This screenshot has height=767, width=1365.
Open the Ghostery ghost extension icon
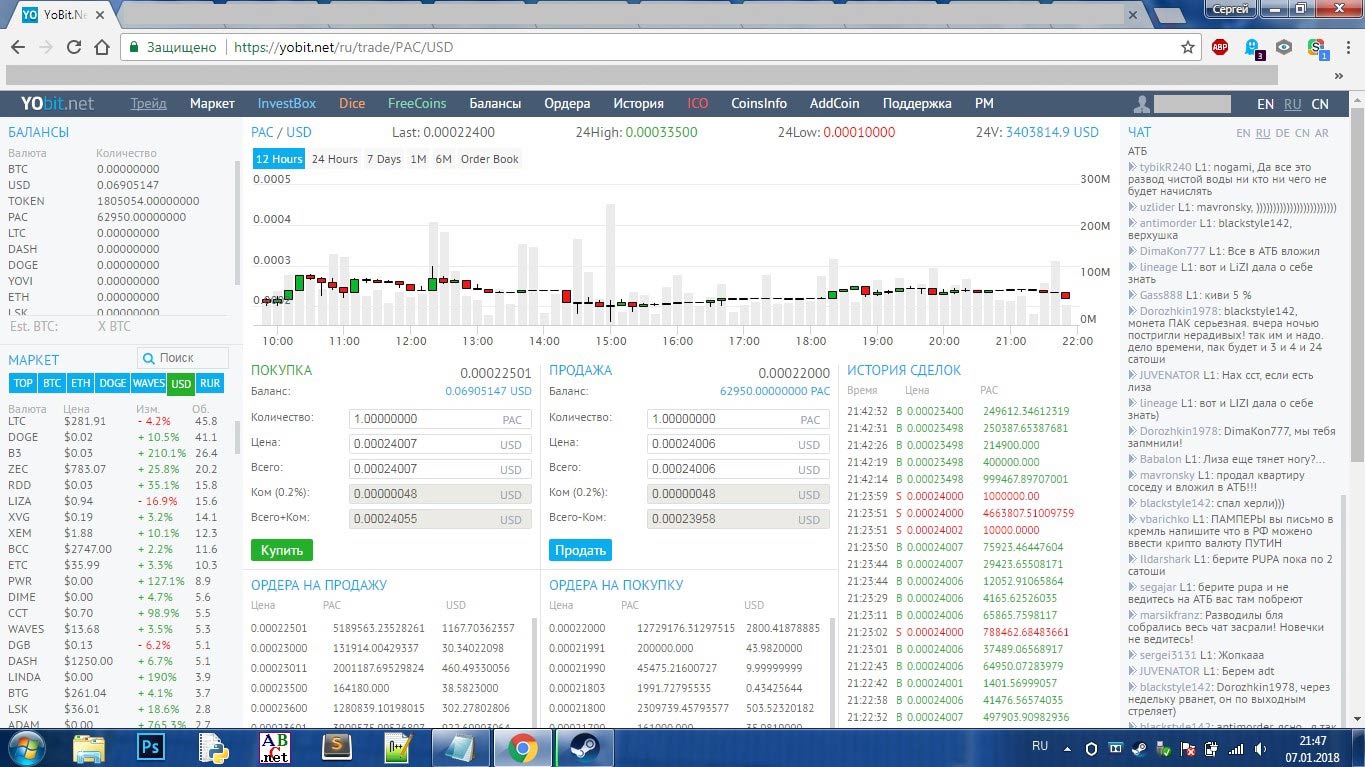[x=1252, y=47]
